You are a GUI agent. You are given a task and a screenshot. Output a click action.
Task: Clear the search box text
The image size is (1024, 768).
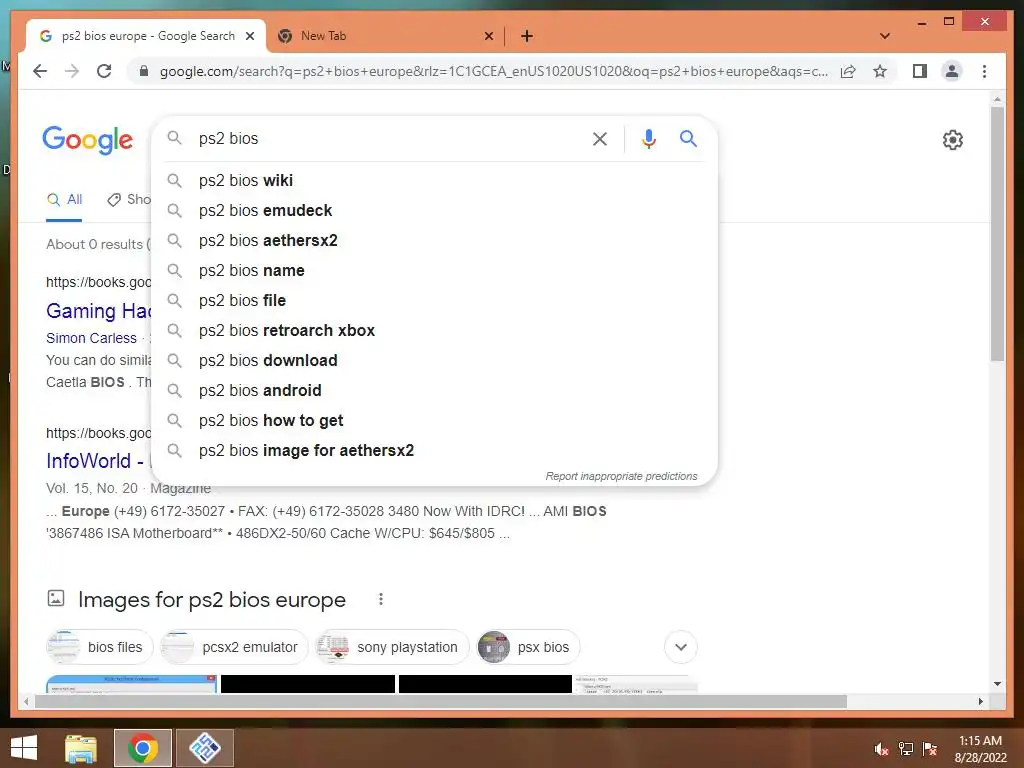click(600, 138)
